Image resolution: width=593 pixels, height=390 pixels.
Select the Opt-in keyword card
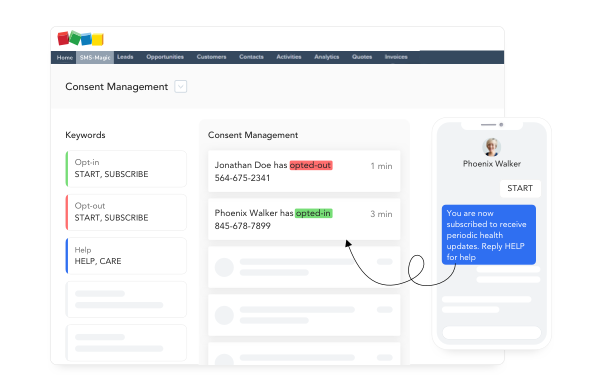126,168
